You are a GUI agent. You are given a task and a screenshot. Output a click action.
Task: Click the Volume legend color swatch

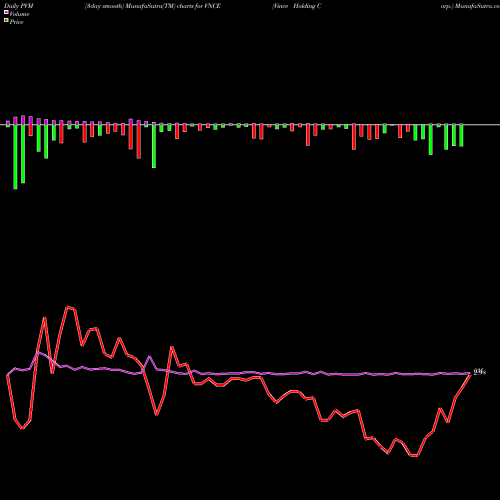6,13
